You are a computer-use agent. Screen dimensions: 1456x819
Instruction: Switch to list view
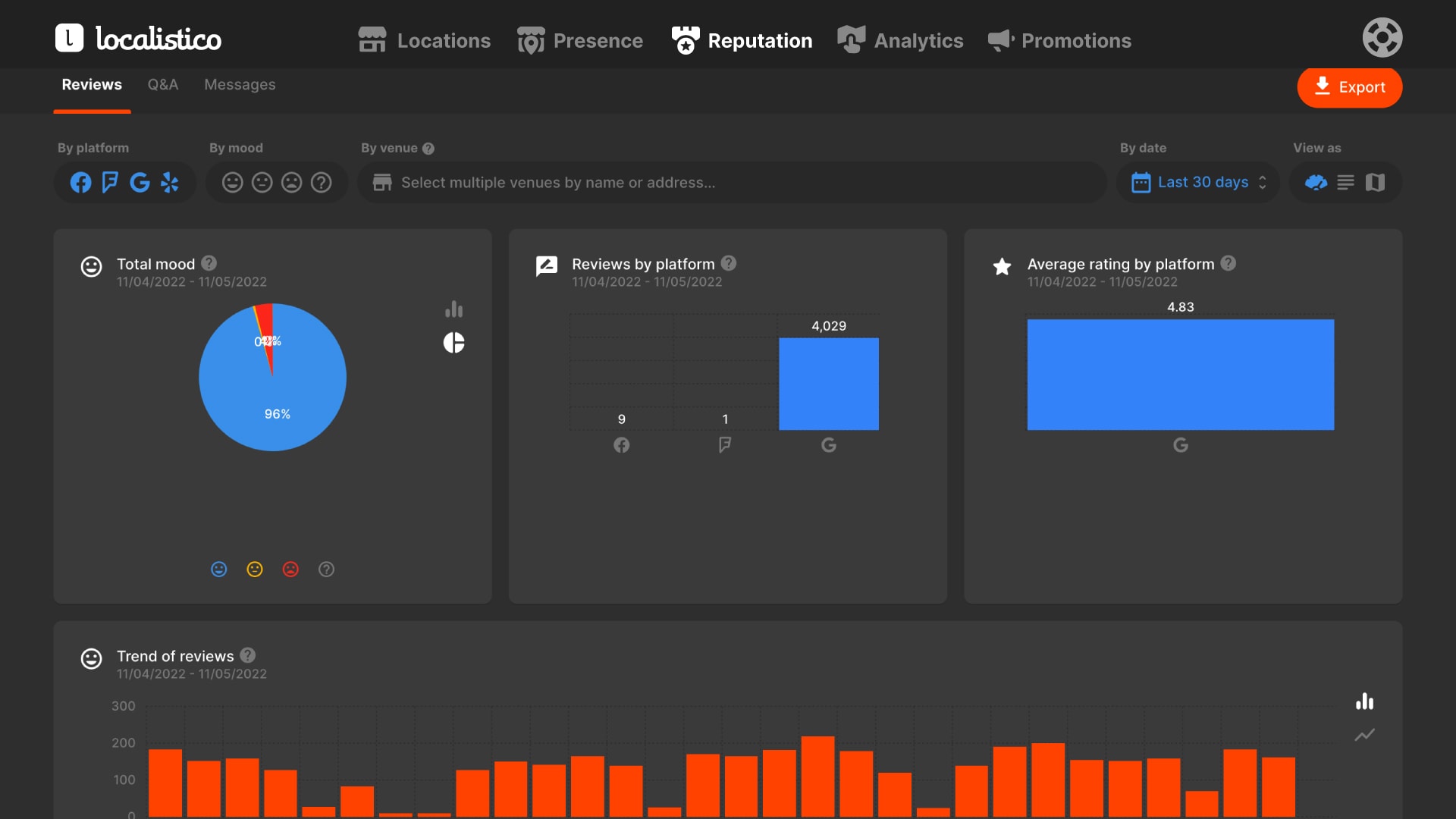coord(1345,183)
